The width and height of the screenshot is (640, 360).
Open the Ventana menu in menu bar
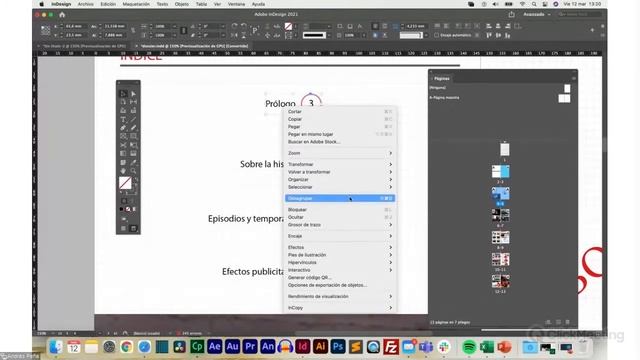[x=236, y=4]
